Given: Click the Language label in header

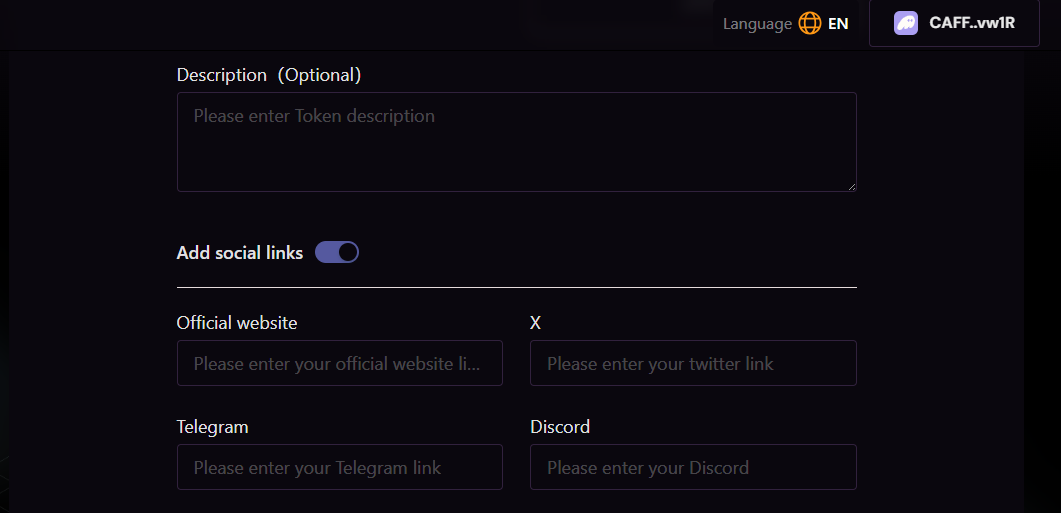Looking at the screenshot, I should coord(757,23).
